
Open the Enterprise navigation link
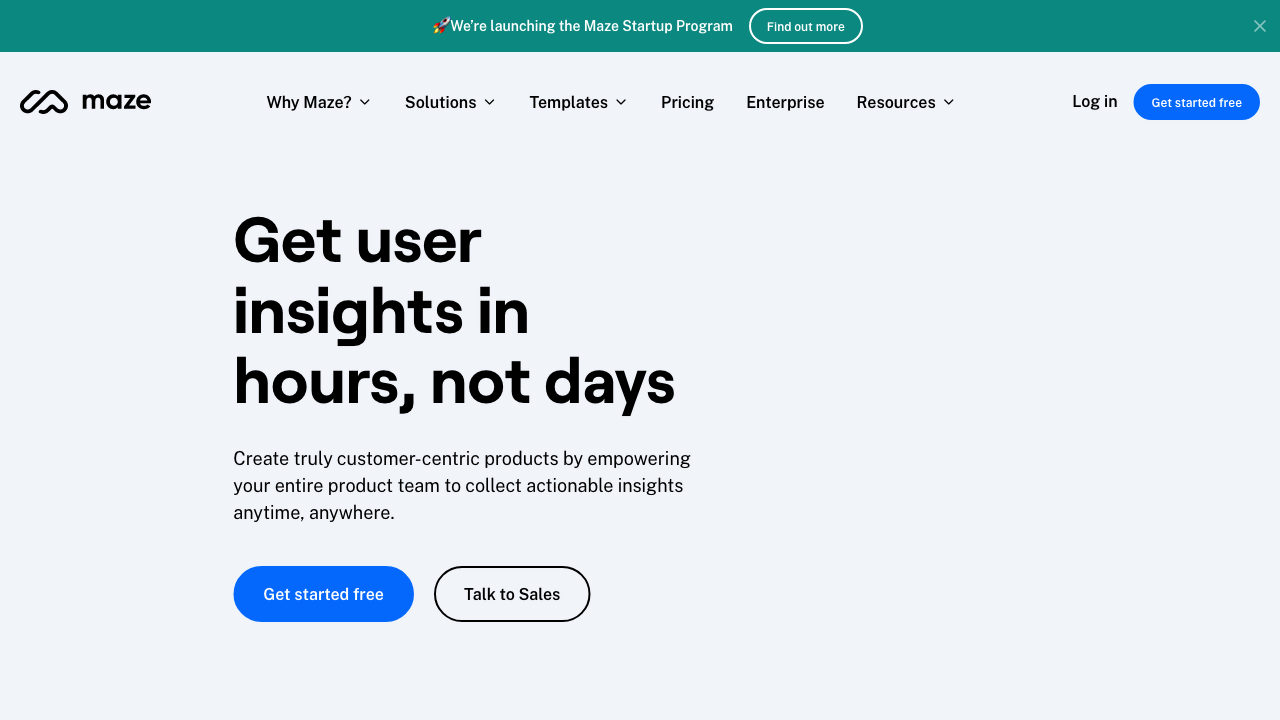[785, 102]
